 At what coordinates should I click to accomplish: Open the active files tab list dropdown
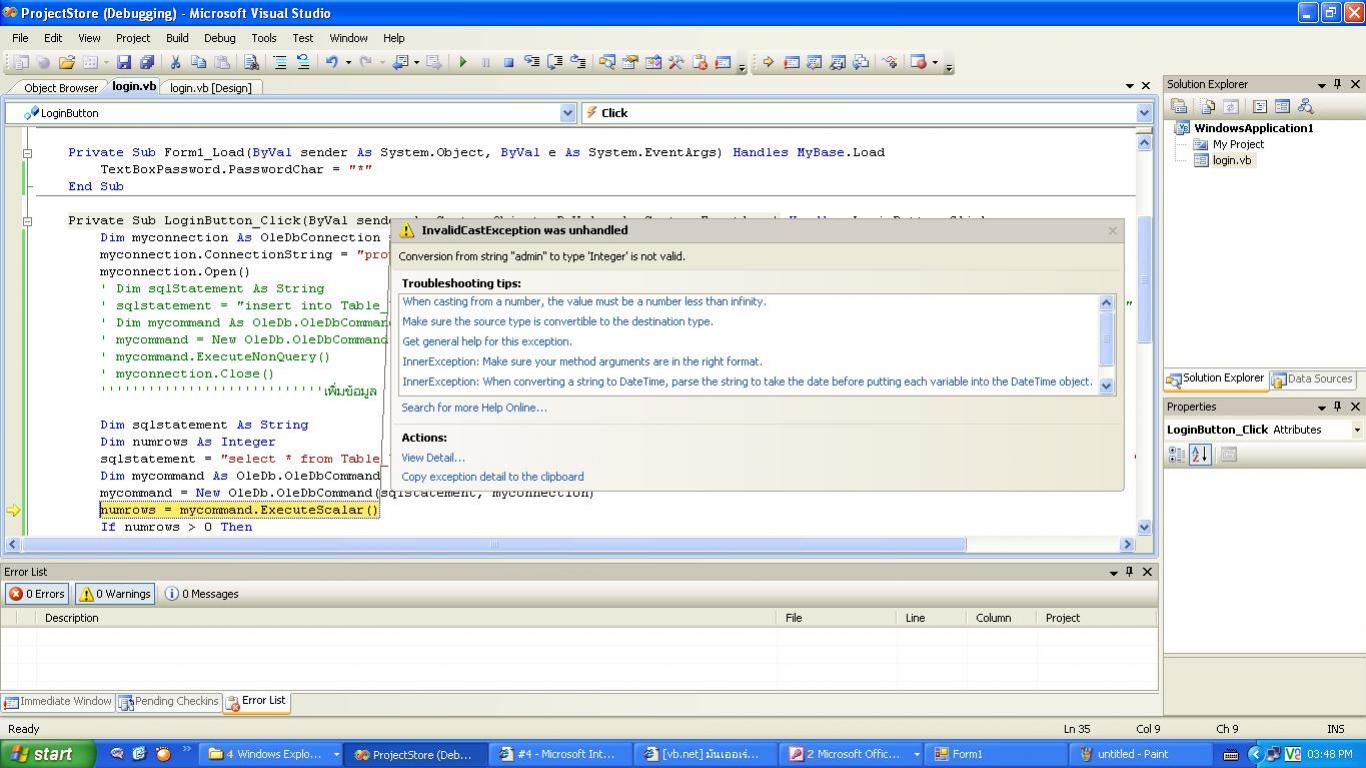1130,86
